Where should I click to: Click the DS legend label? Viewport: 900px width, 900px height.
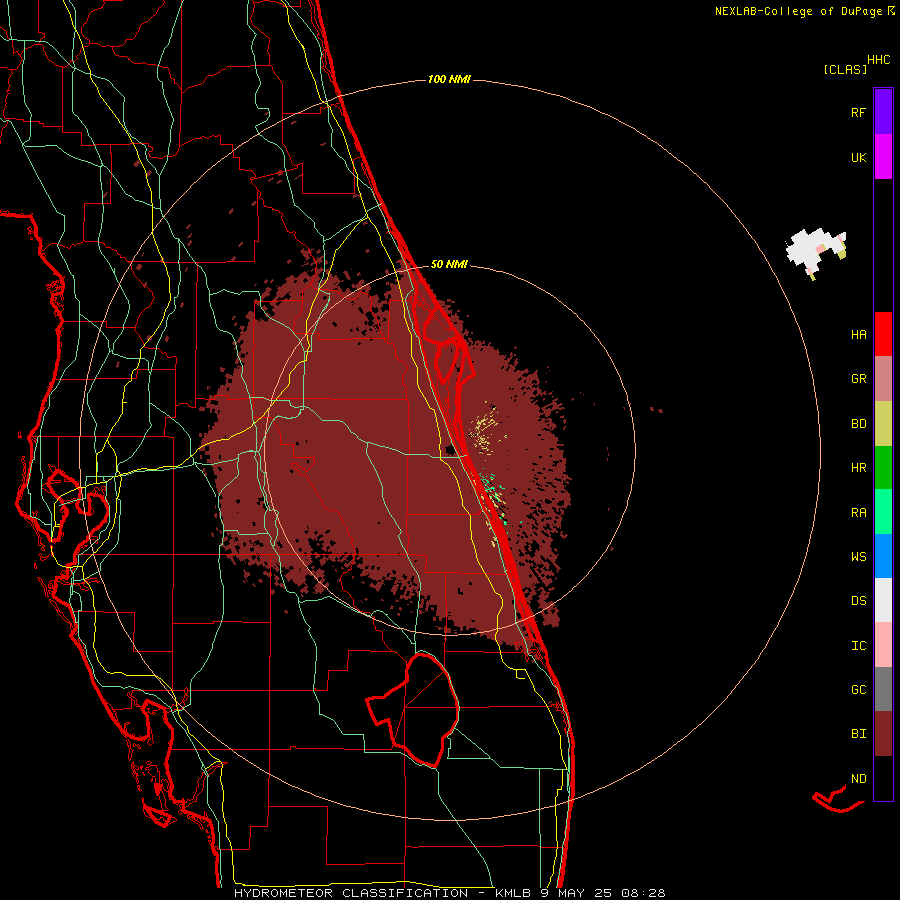pyautogui.click(x=858, y=601)
